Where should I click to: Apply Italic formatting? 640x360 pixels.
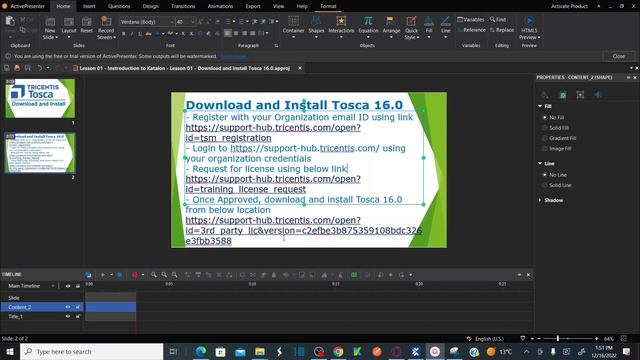(132, 33)
